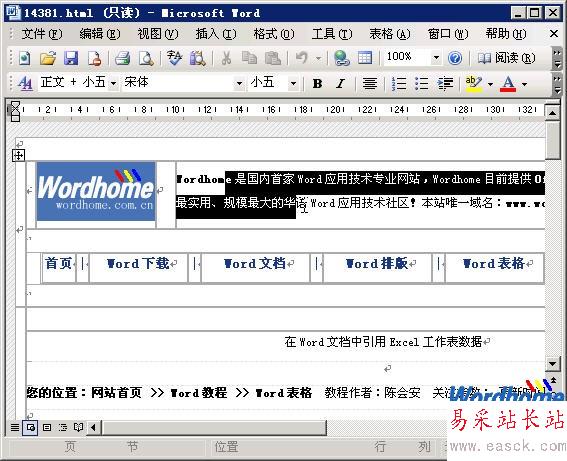Open the 插入(I) menu
The width and height of the screenshot is (567, 461).
216,34
